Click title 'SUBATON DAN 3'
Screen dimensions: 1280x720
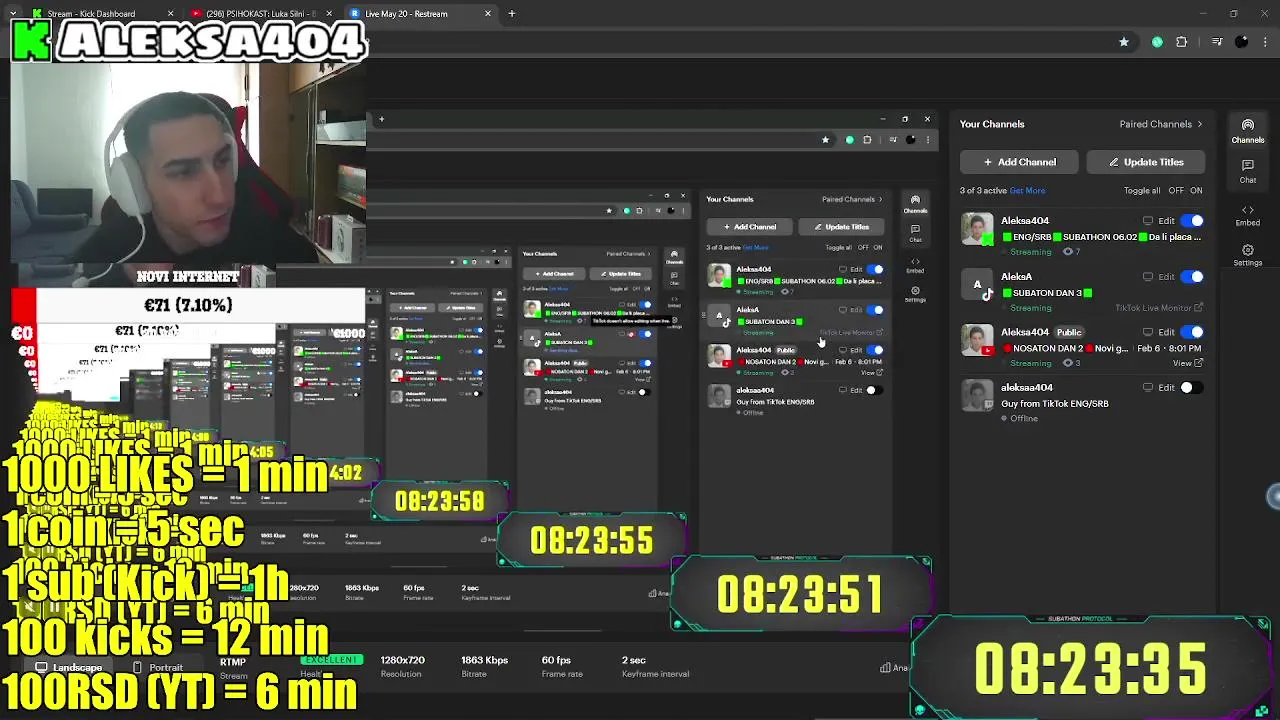[1047, 293]
